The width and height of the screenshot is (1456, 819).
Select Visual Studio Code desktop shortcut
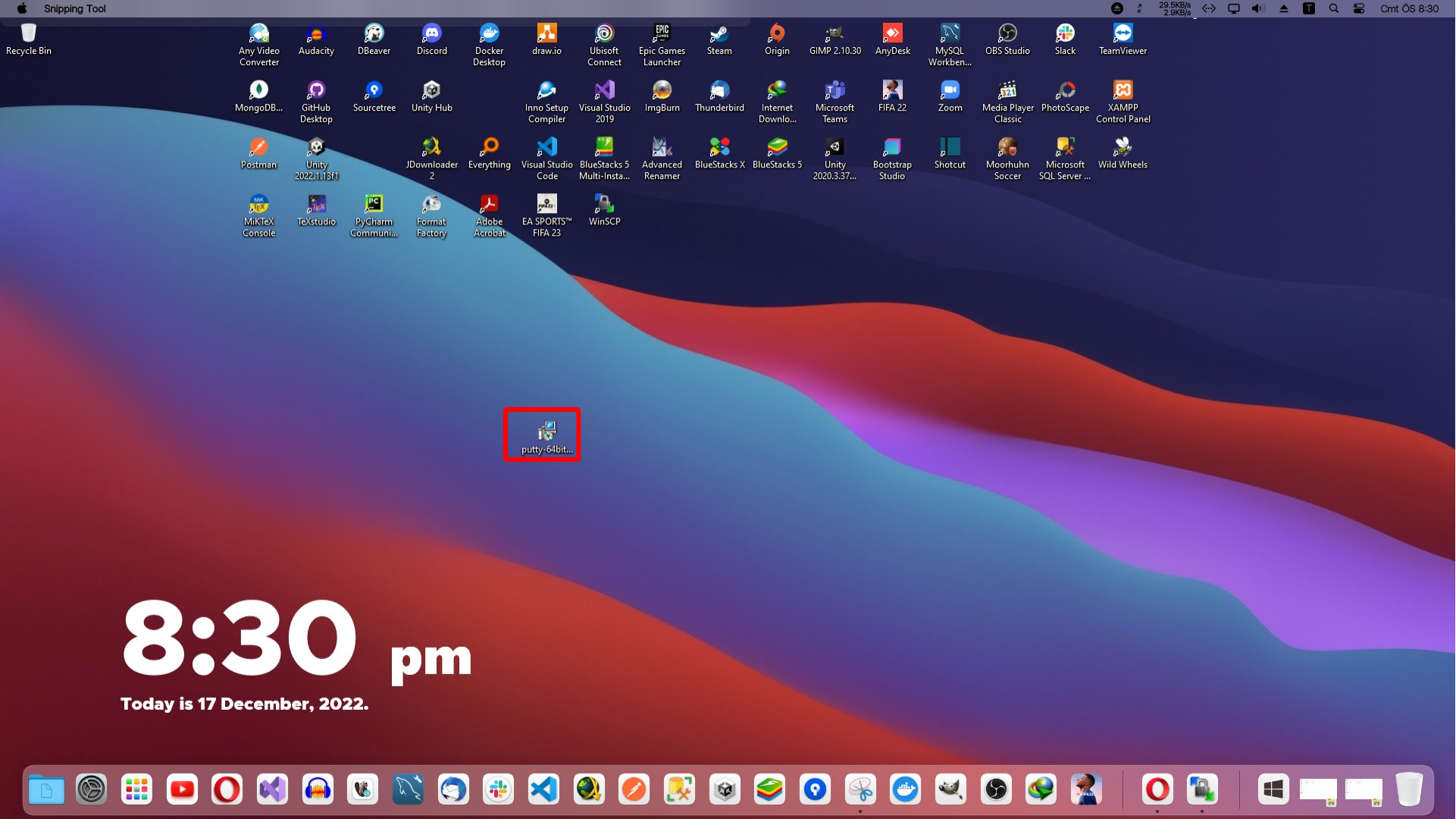(x=546, y=159)
